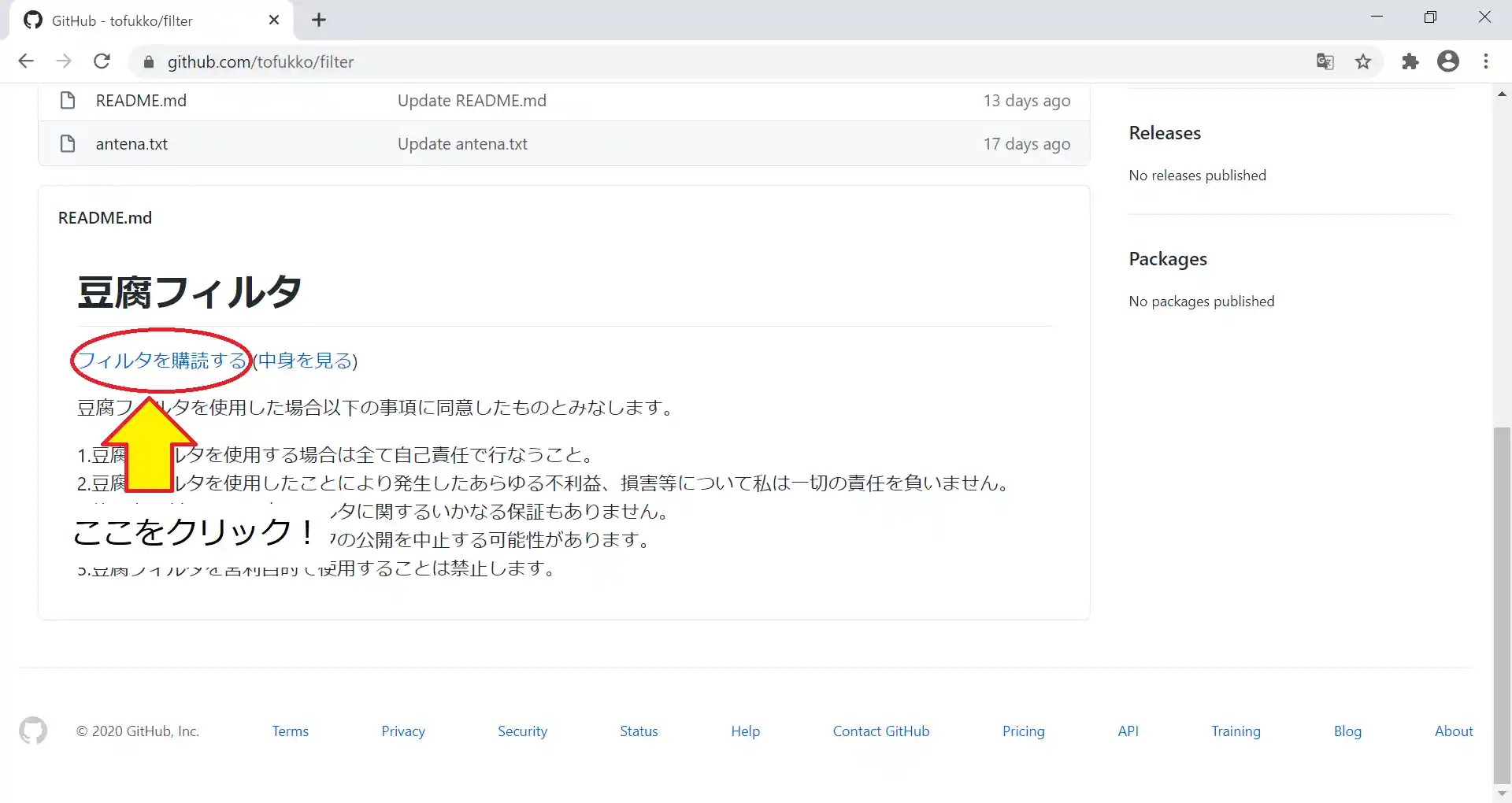This screenshot has width=1512, height=803.
Task: Open the antena.txt file link
Action: [x=132, y=144]
